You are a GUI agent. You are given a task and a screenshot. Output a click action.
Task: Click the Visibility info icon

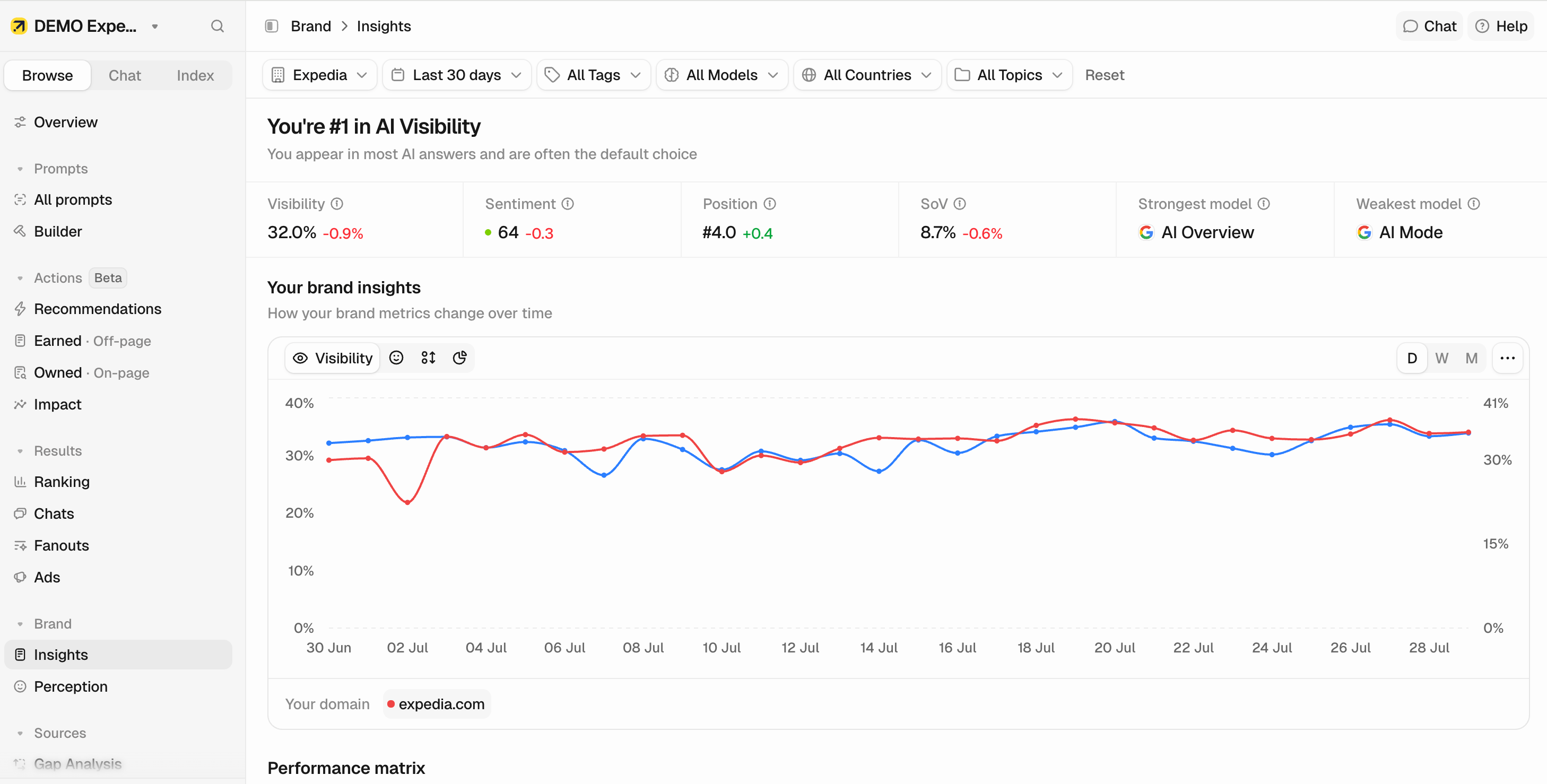point(337,204)
